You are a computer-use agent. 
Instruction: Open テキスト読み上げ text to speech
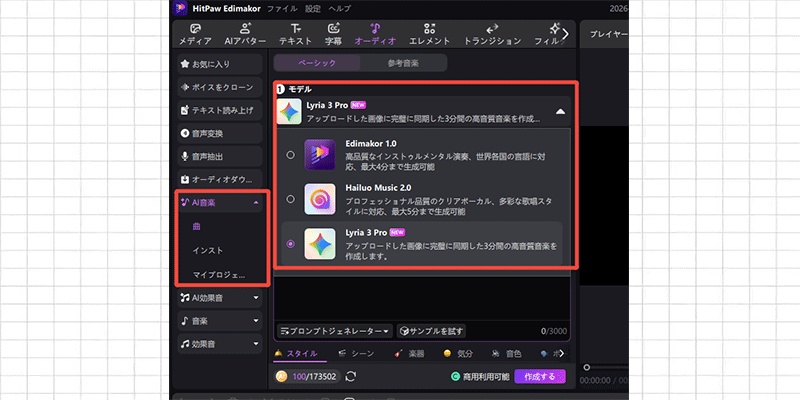click(x=220, y=110)
